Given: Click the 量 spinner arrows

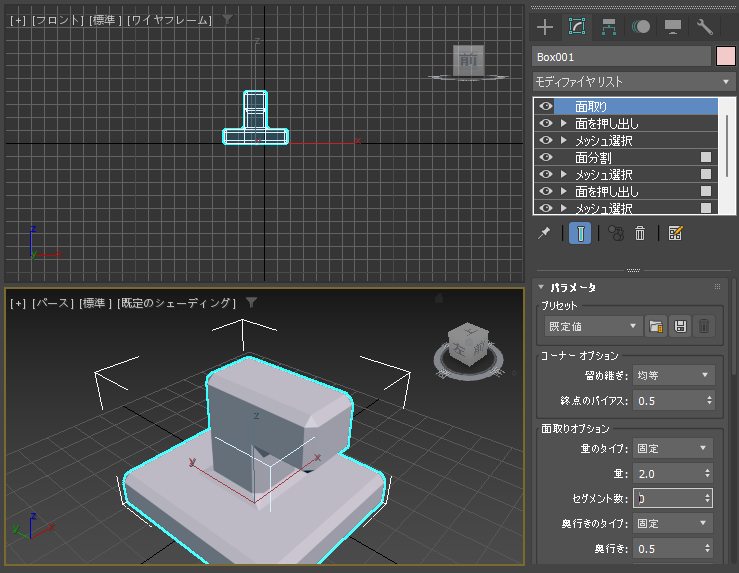Looking at the screenshot, I should click(x=707, y=474).
